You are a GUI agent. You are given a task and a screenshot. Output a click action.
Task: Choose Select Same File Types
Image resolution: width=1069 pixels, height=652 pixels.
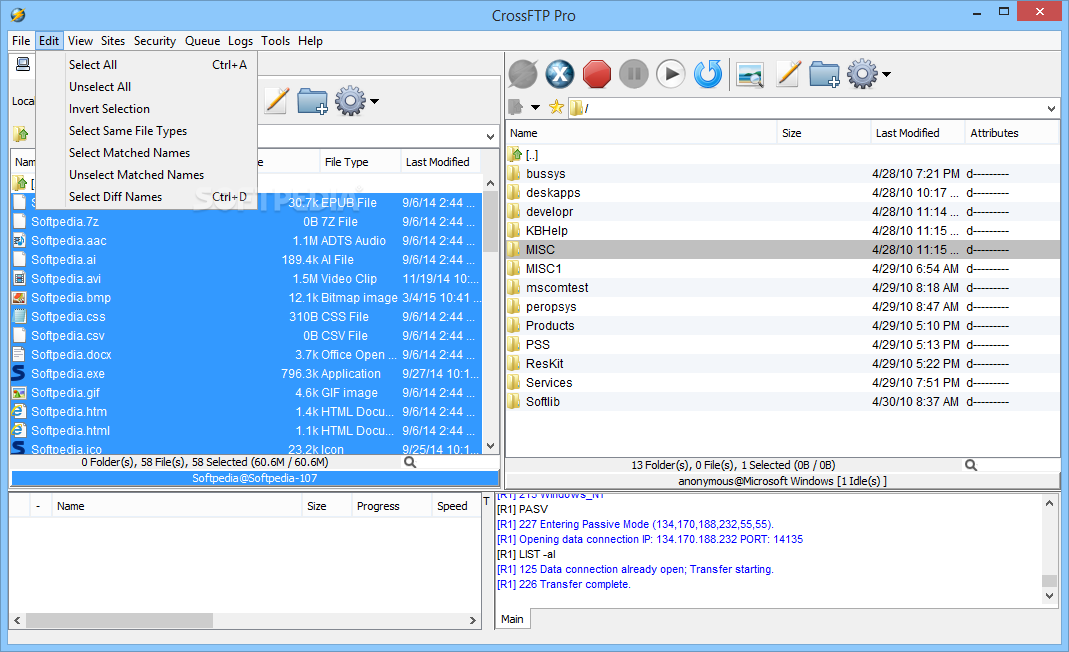[147, 131]
